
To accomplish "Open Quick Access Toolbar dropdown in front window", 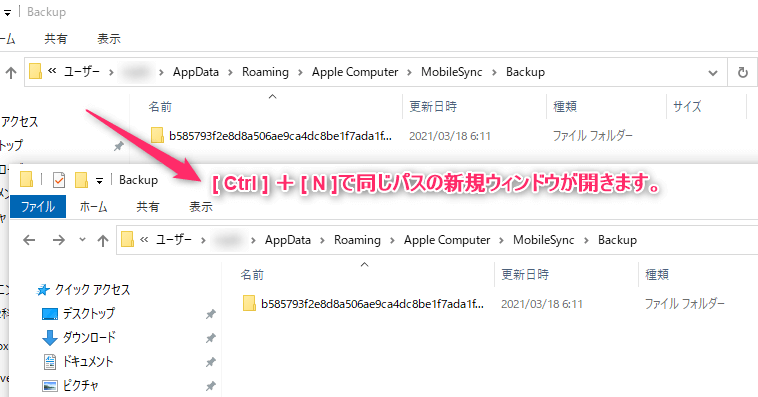I will (x=99, y=181).
